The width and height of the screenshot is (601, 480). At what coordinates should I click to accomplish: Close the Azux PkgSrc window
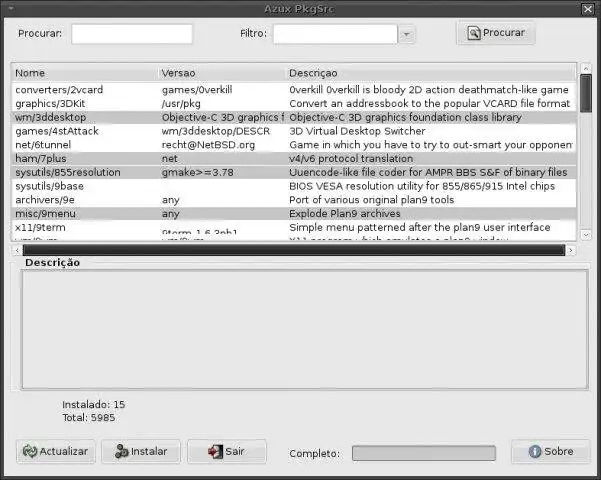pos(588,9)
